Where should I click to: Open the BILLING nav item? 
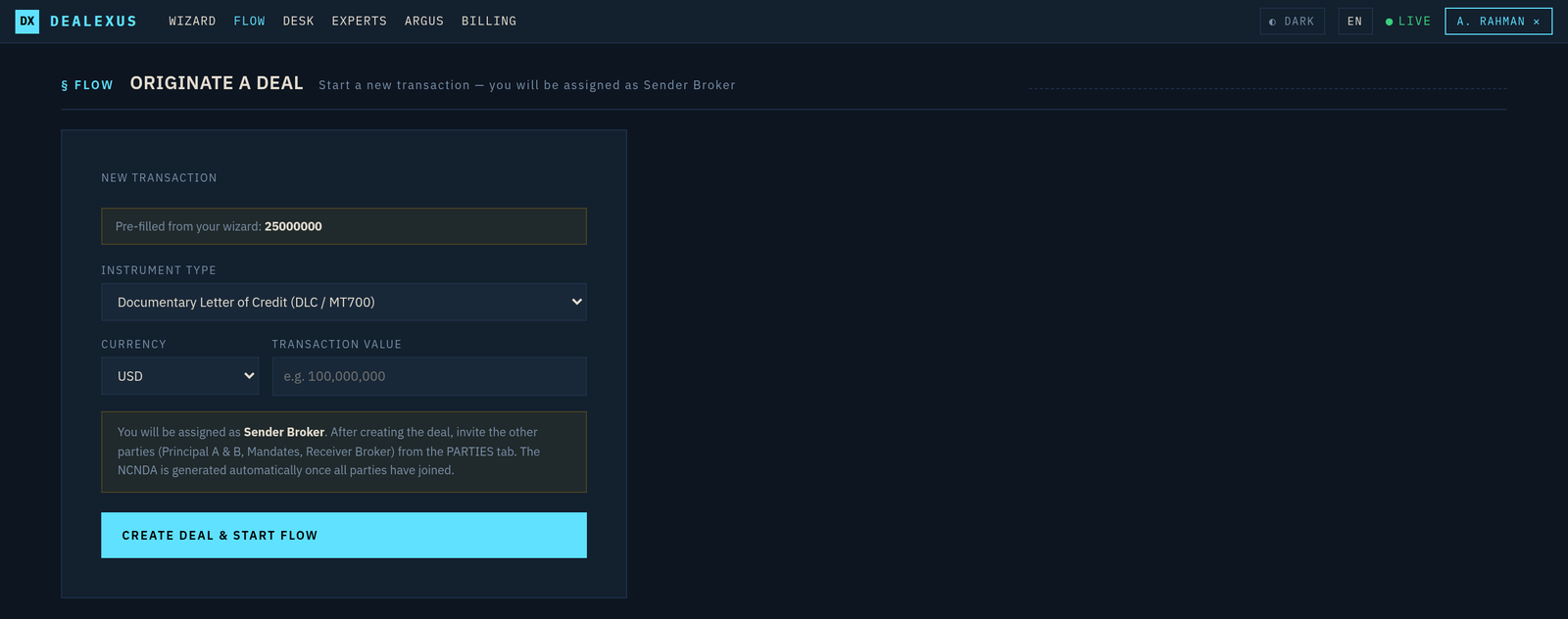(489, 21)
